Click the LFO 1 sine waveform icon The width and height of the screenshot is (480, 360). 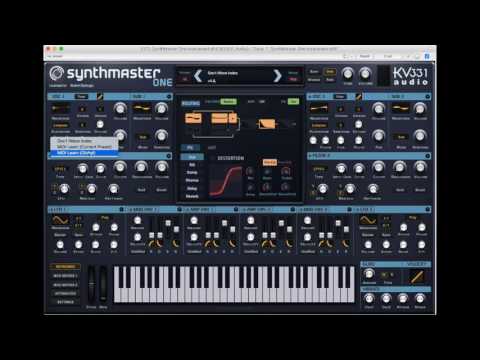tap(60, 220)
